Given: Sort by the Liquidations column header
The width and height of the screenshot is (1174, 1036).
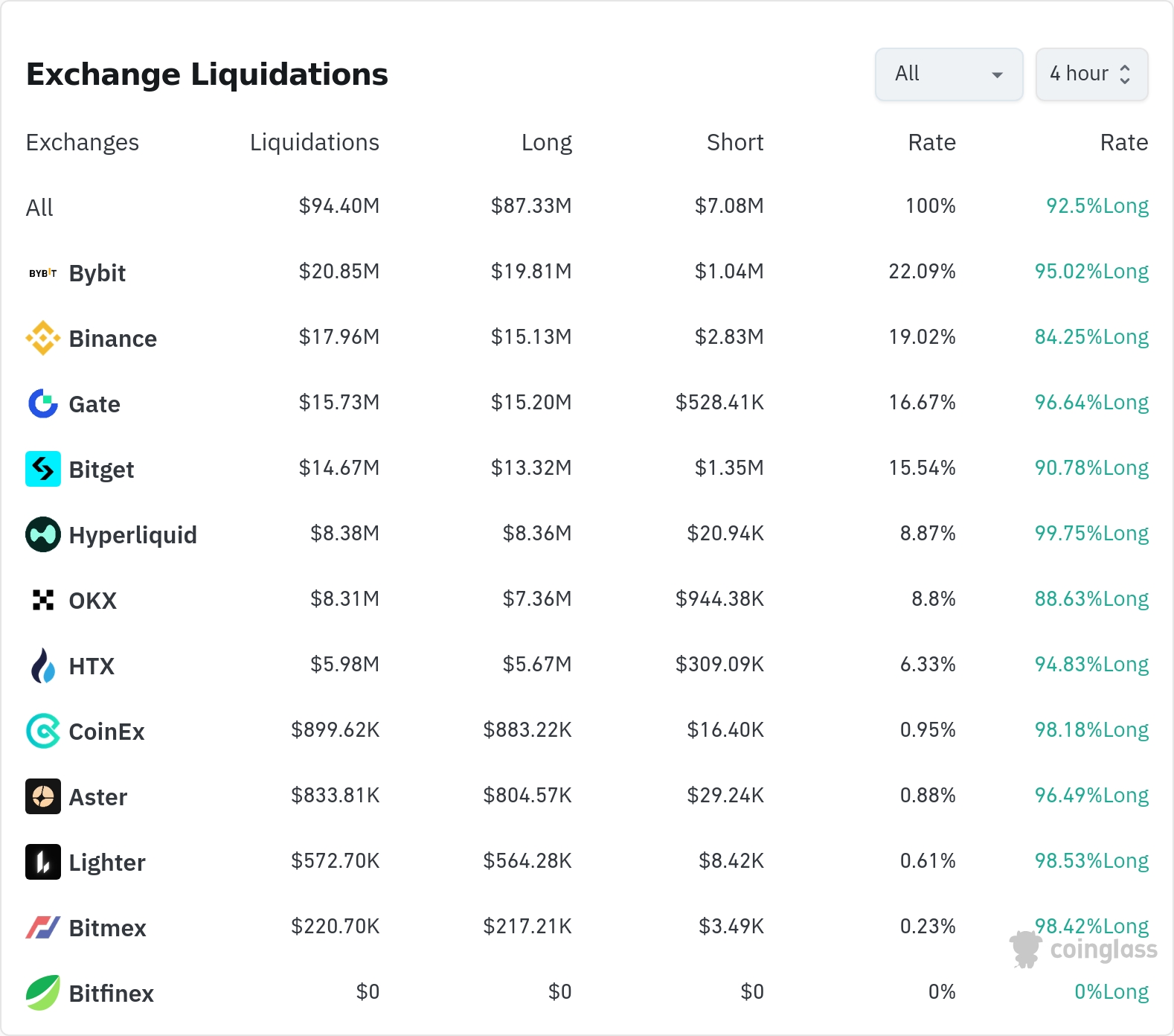Looking at the screenshot, I should coord(314,142).
